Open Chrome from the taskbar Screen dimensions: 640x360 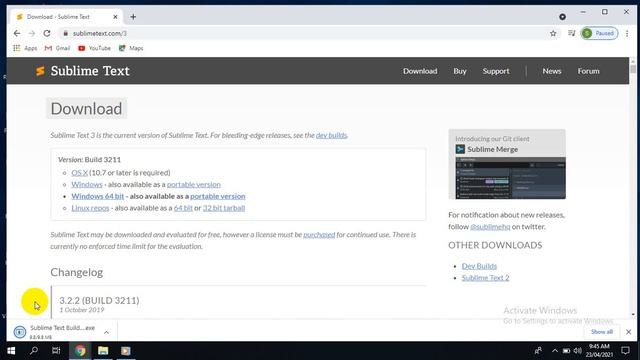pyautogui.click(x=80, y=351)
